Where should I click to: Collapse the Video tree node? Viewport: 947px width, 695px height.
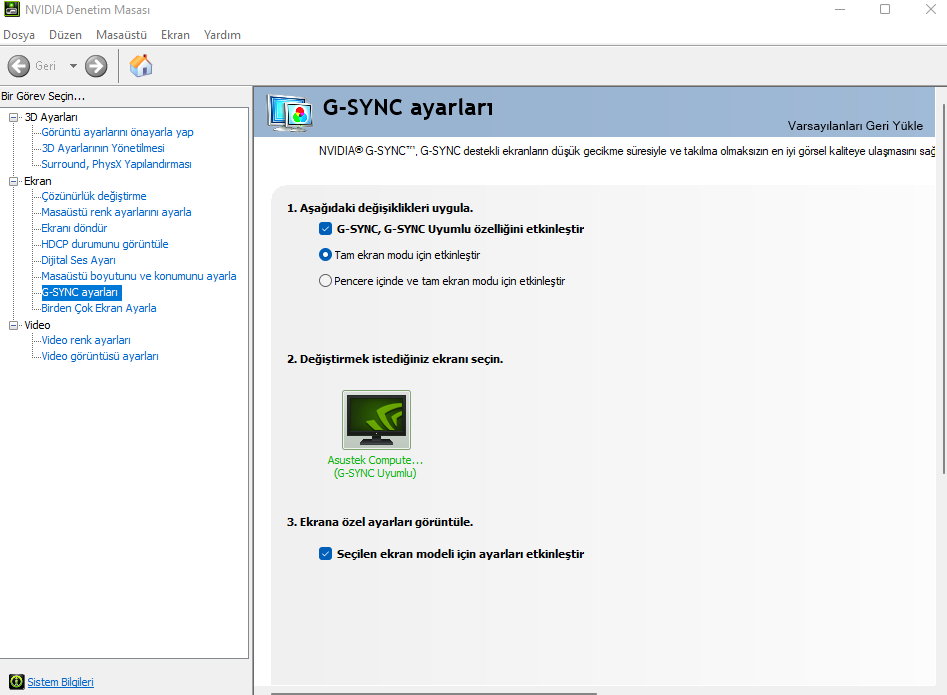tap(13, 325)
